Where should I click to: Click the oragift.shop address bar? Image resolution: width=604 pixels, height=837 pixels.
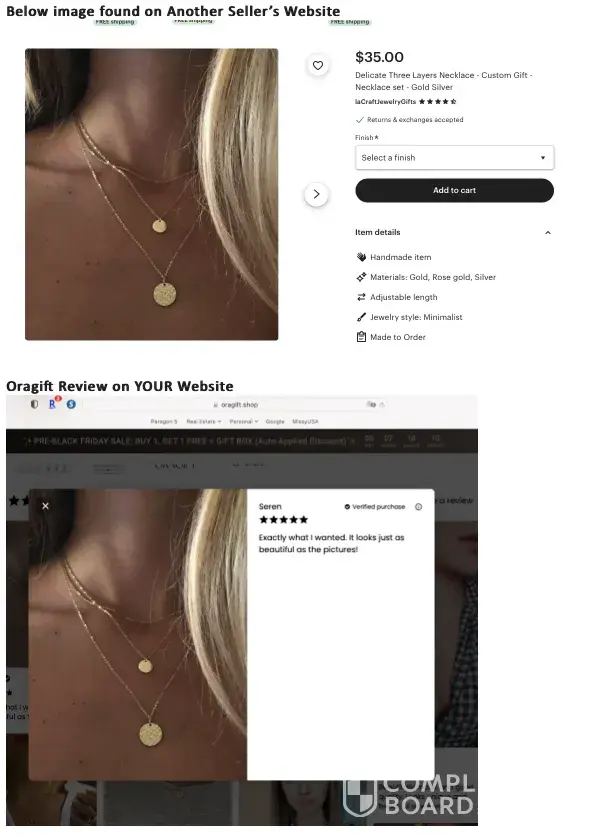click(x=239, y=405)
